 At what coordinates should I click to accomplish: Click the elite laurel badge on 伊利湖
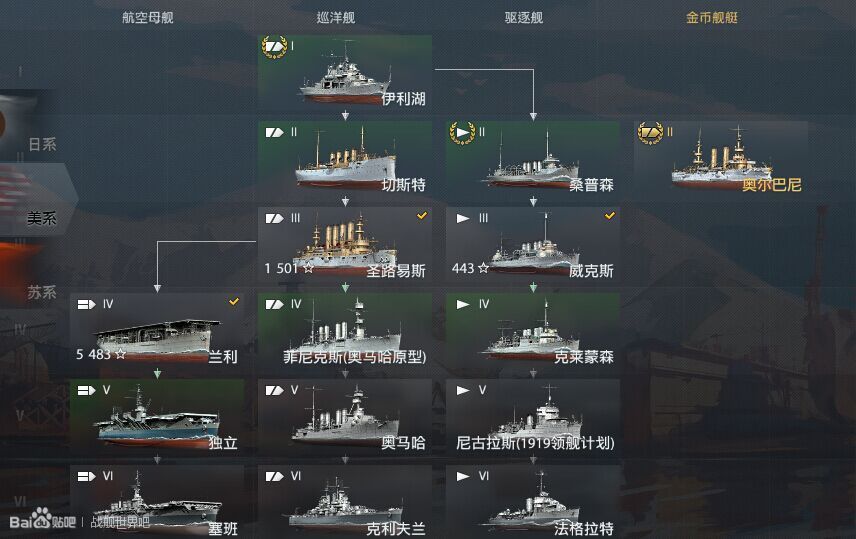pyautogui.click(x=274, y=47)
